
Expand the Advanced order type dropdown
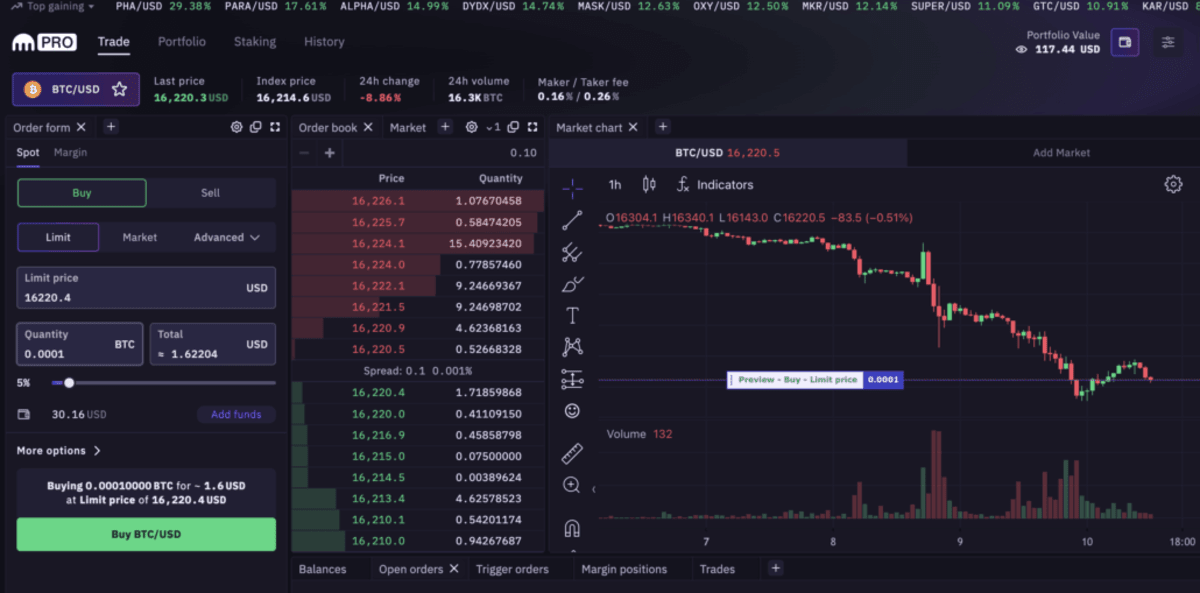point(227,237)
